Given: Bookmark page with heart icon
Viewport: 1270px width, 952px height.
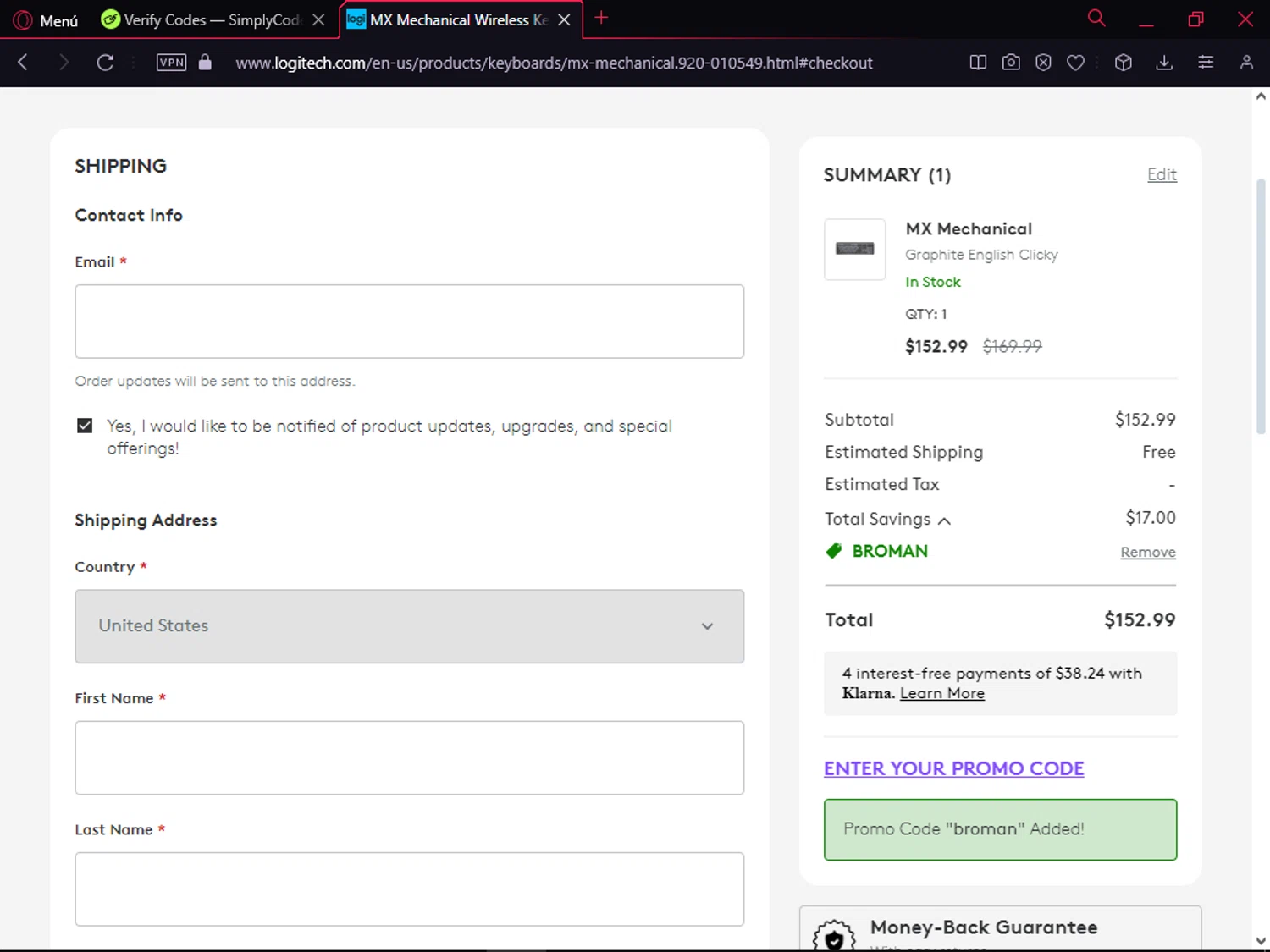Looking at the screenshot, I should (x=1075, y=62).
